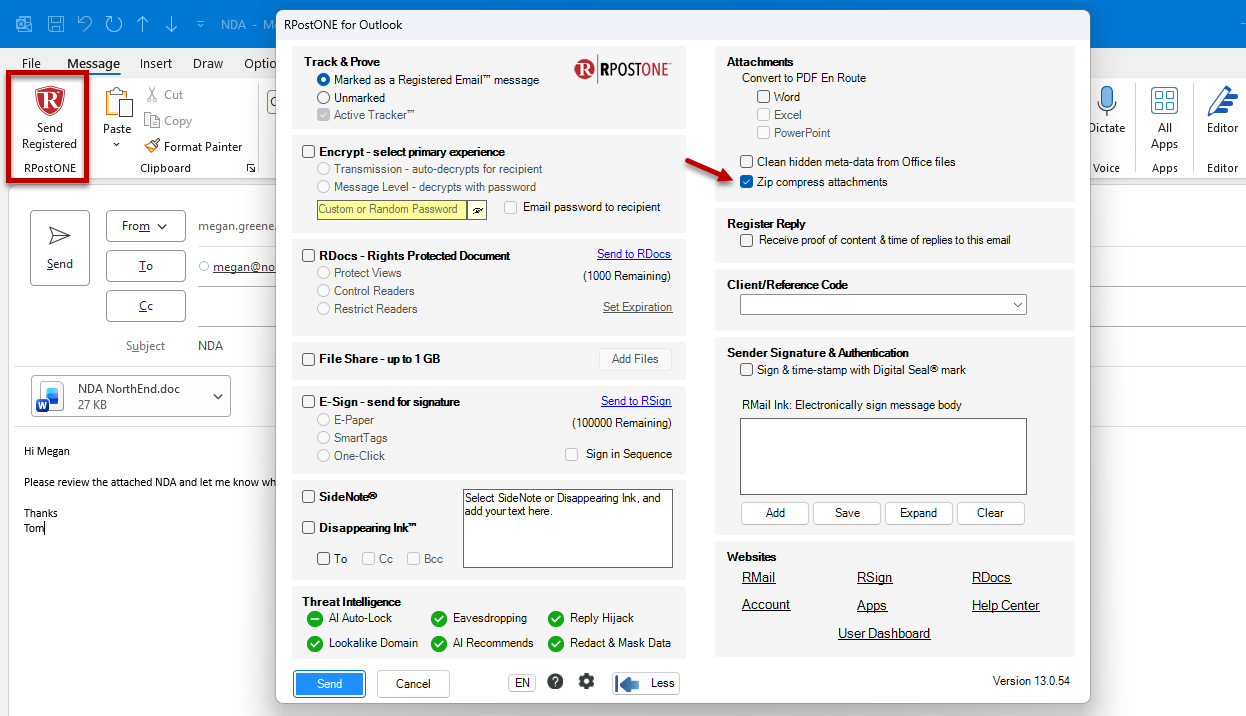Click the Custom or Random Password field
The image size is (1246, 716).
tap(392, 209)
